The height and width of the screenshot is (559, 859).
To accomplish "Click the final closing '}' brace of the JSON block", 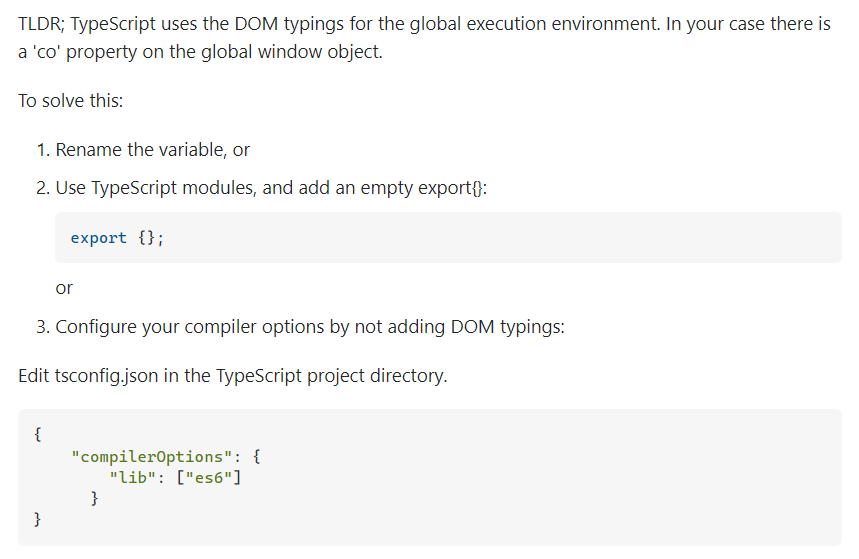I will pos(37,518).
